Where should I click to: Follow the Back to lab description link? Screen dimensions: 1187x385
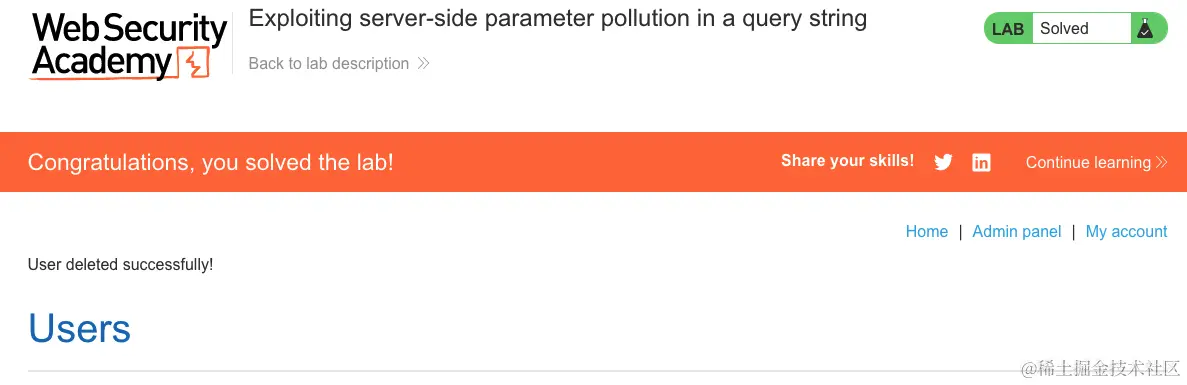(329, 64)
